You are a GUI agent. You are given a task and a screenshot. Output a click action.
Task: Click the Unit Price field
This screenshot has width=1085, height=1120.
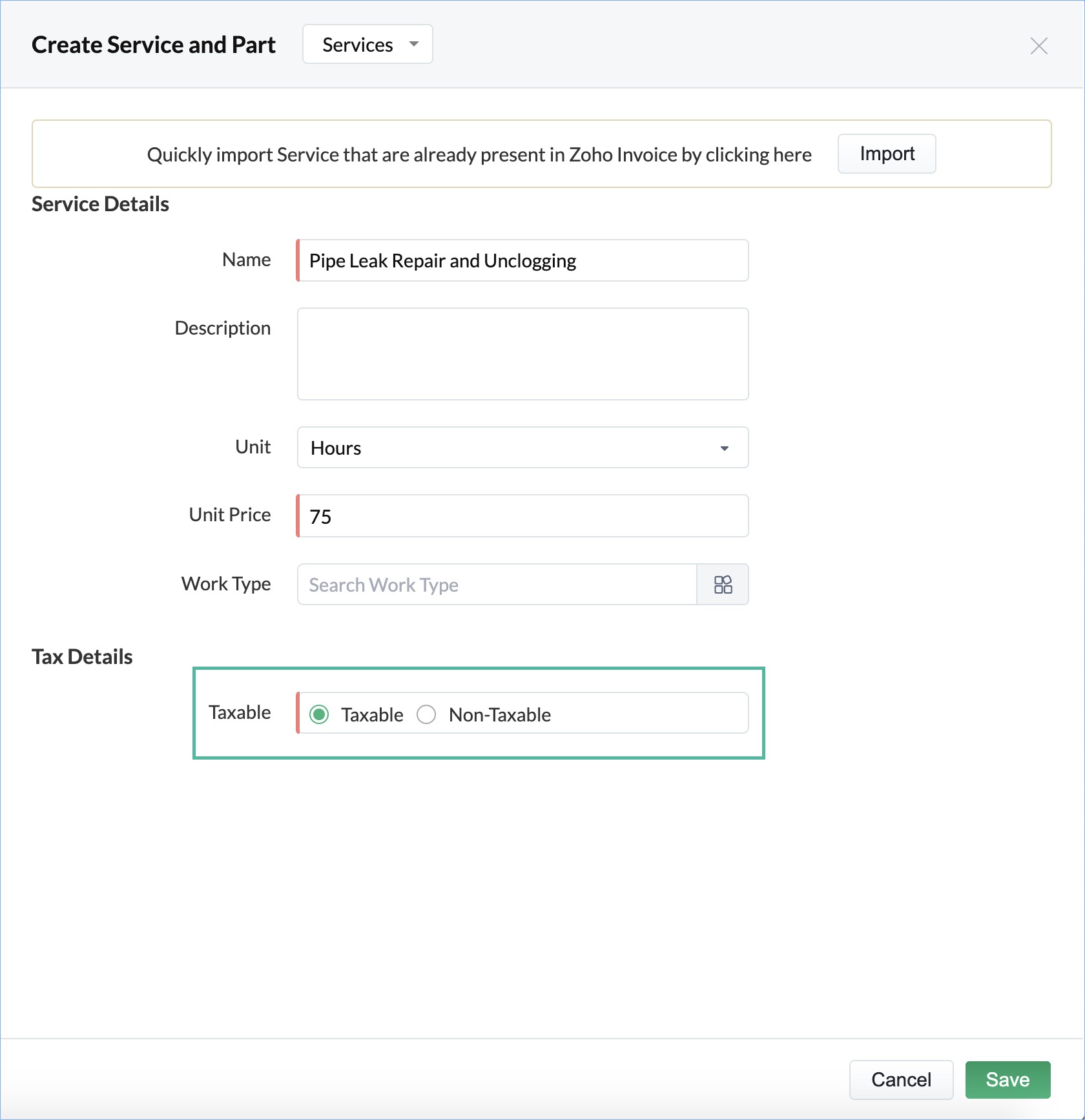tap(522, 515)
